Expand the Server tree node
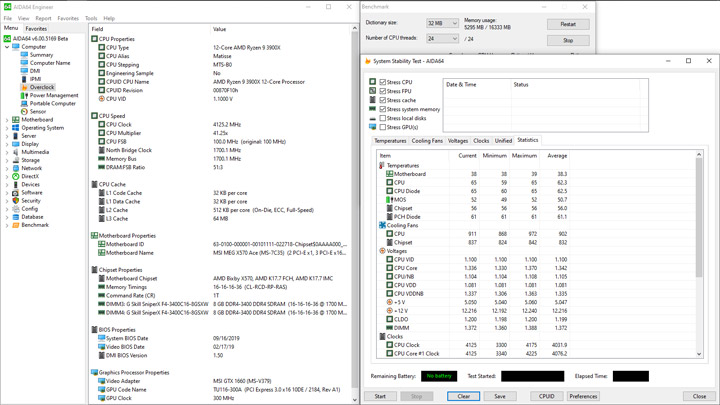 [7, 136]
